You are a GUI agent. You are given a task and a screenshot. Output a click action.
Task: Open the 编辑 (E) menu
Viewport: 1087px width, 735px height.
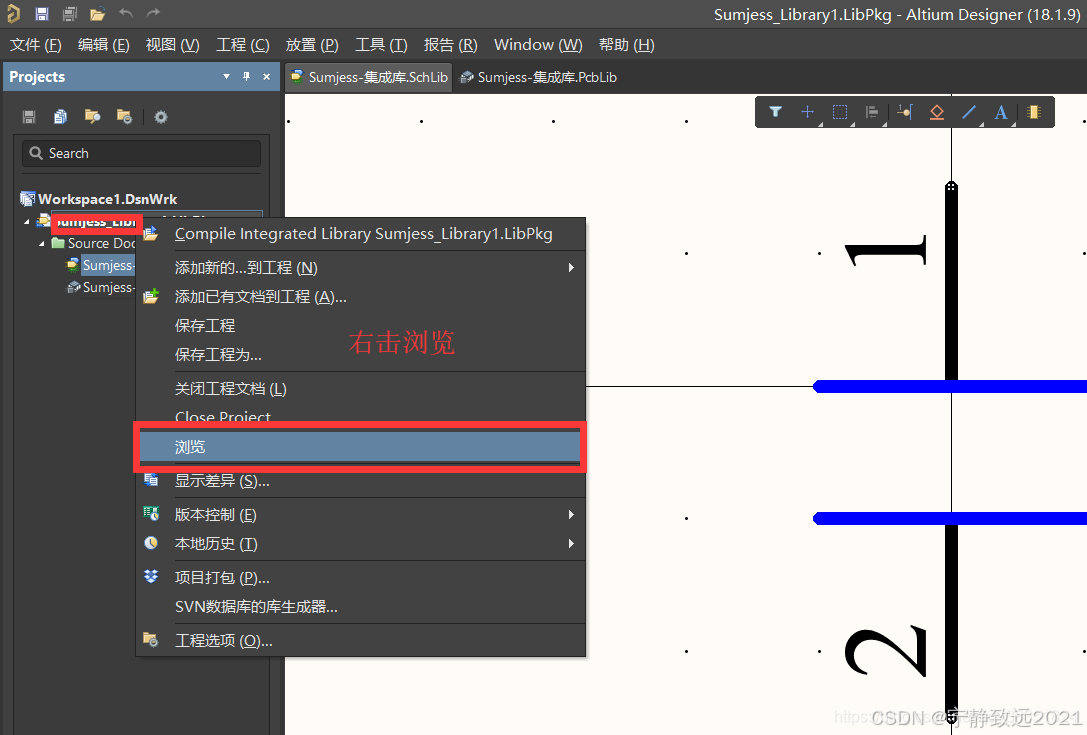point(103,44)
